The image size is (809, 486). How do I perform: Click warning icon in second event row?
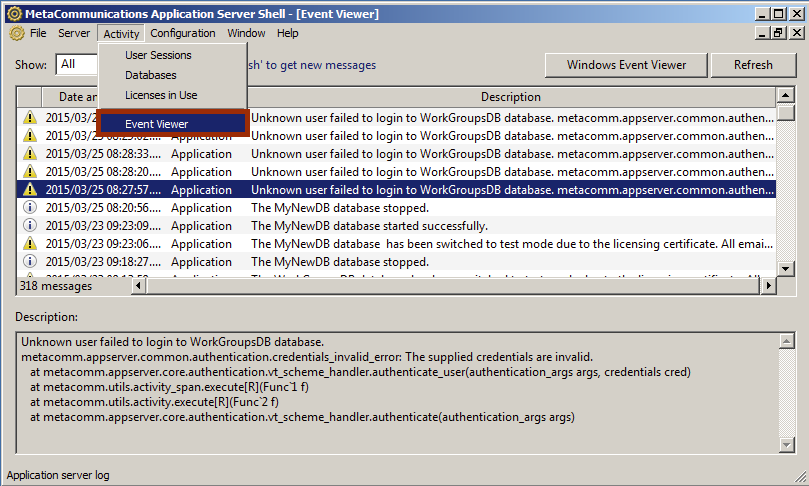click(x=30, y=135)
